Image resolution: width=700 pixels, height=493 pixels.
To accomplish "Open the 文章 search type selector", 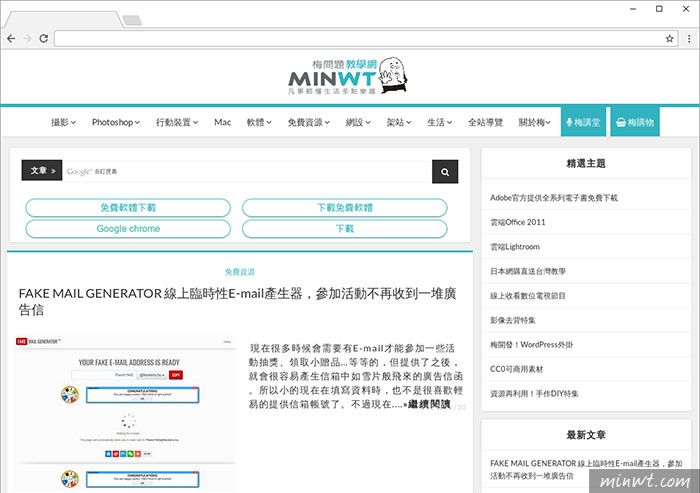I will (x=42, y=170).
